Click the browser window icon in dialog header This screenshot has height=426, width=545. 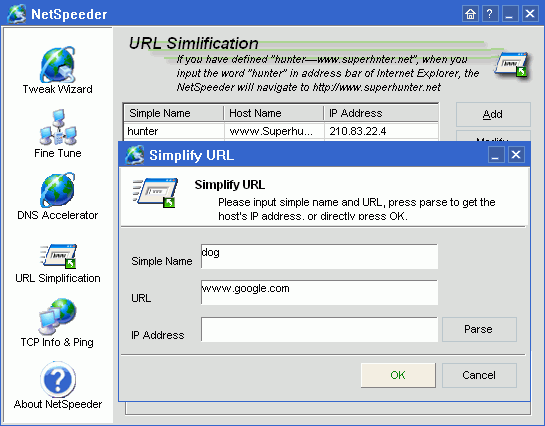point(155,193)
